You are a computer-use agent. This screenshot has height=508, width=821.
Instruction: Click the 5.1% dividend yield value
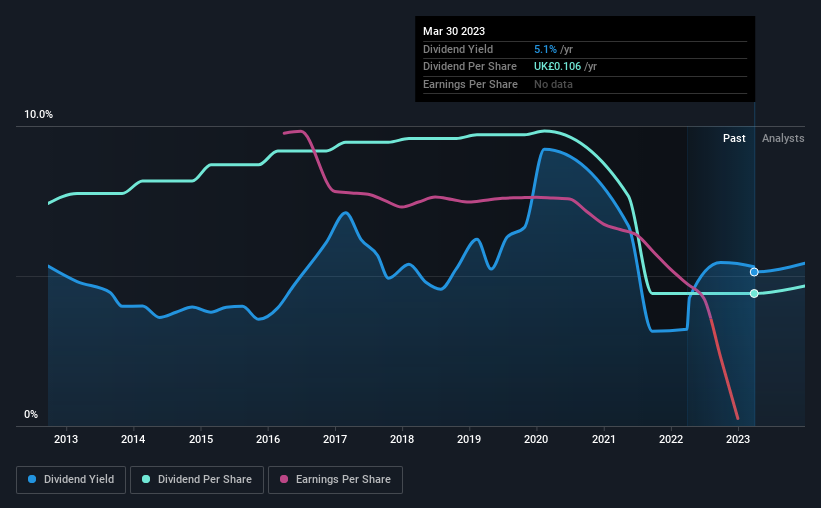coord(545,49)
